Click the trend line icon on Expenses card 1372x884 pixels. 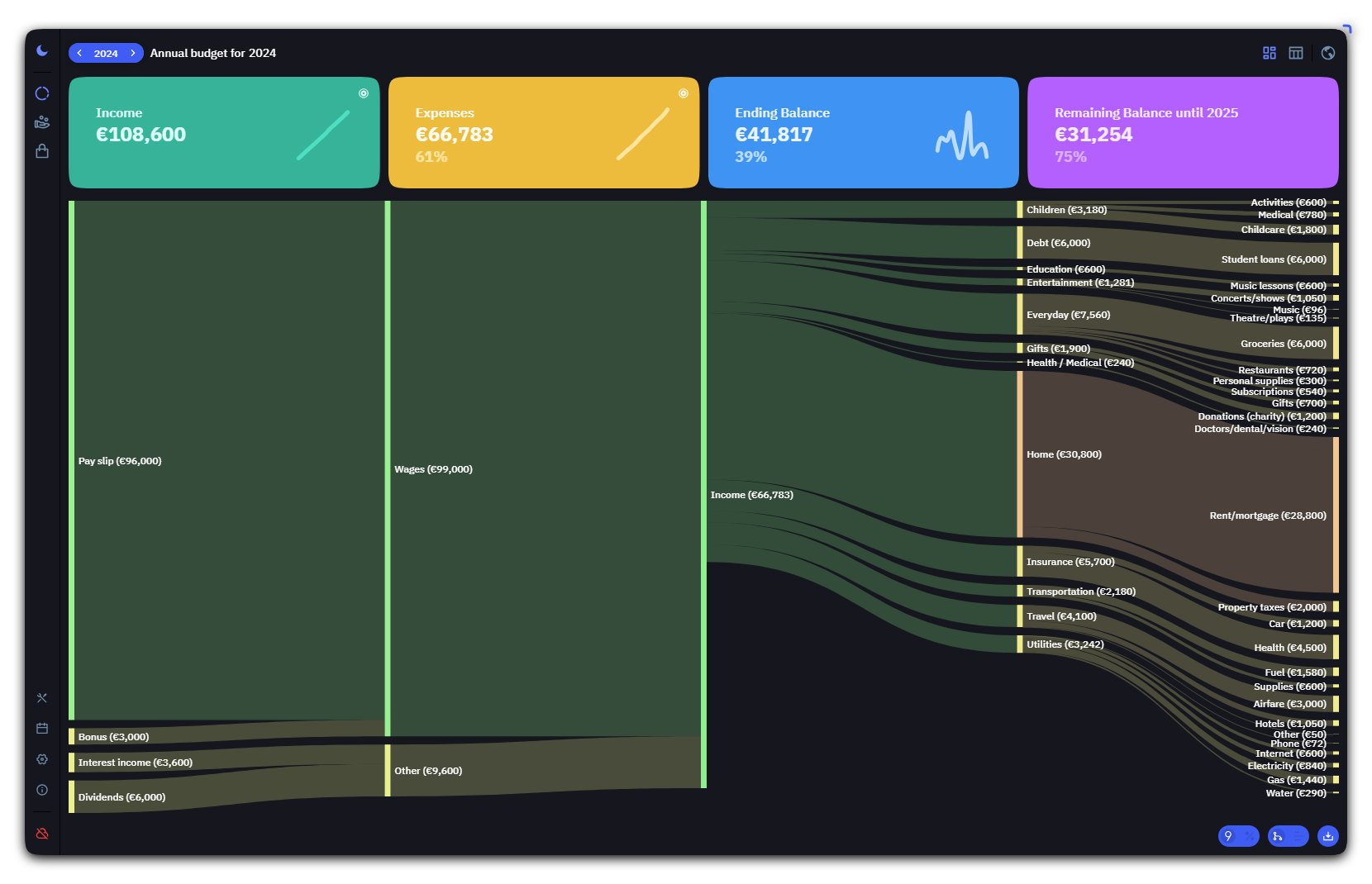click(643, 135)
